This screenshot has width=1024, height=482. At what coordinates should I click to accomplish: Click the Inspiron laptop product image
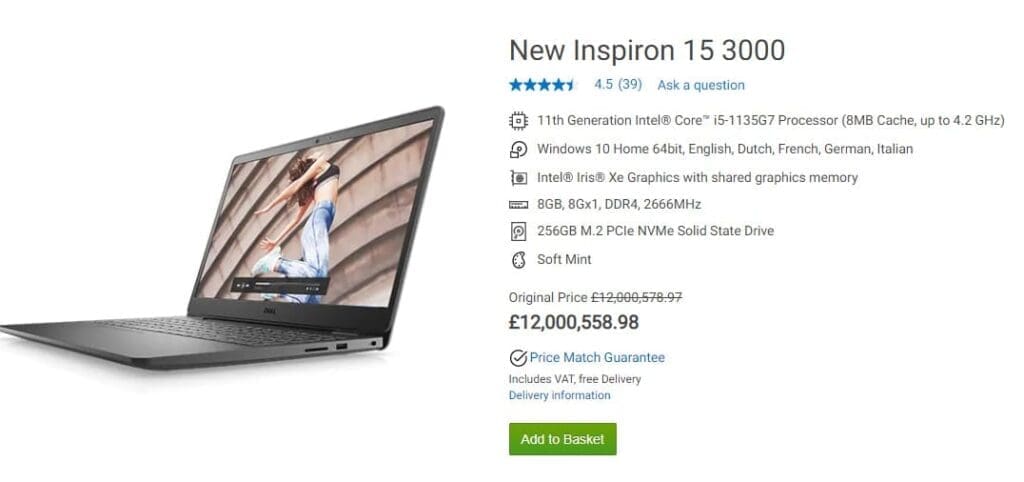coord(222,238)
